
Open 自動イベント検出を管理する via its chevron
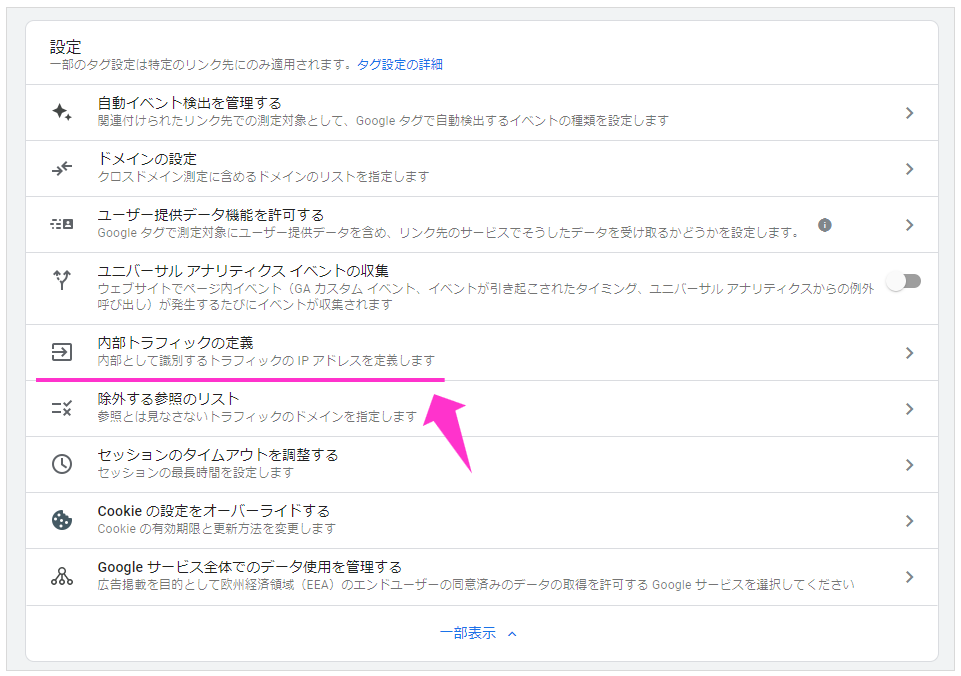tap(910, 113)
